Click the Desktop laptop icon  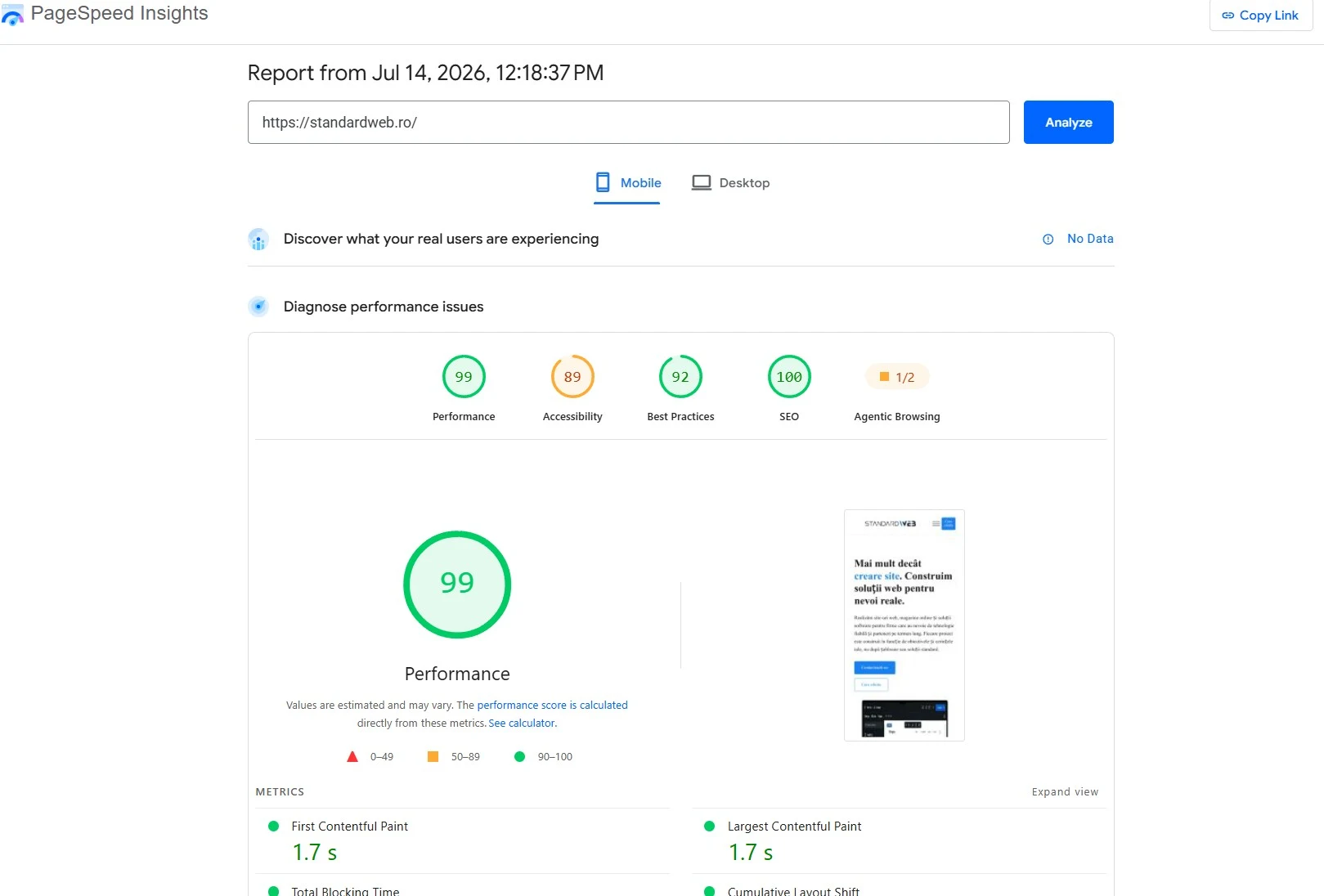(x=701, y=183)
